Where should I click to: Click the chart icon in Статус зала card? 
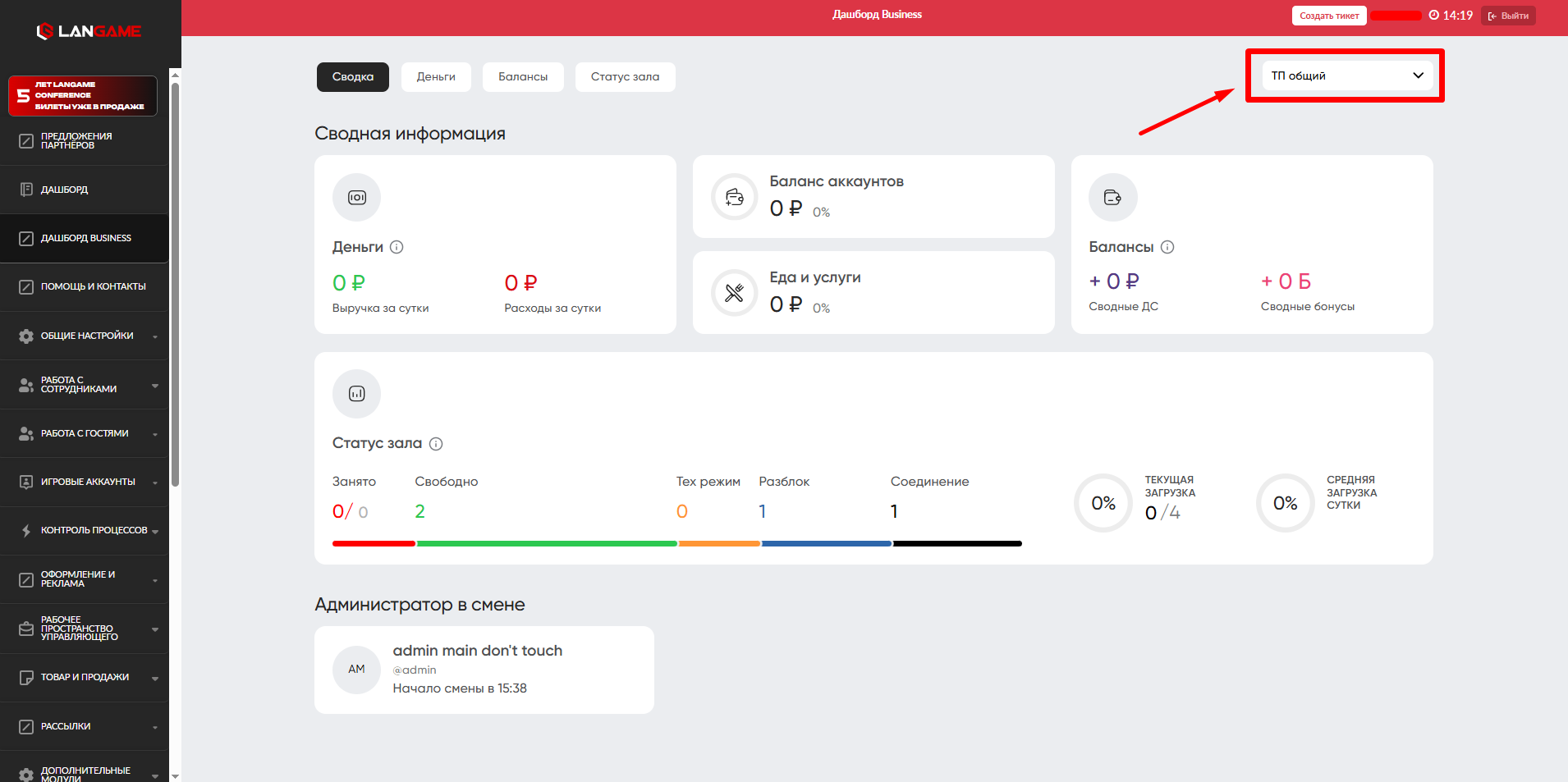click(x=356, y=394)
